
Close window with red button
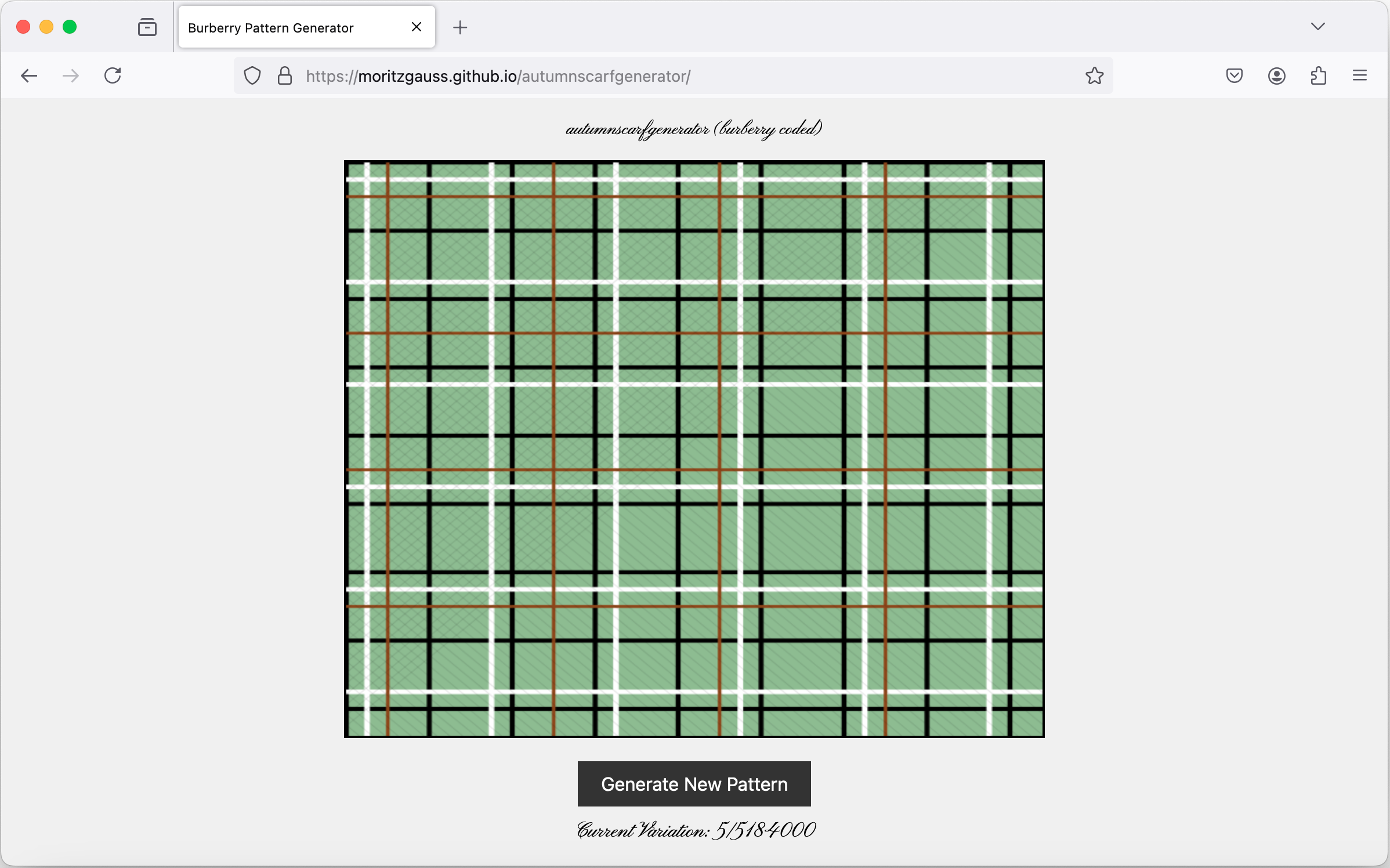click(x=23, y=27)
